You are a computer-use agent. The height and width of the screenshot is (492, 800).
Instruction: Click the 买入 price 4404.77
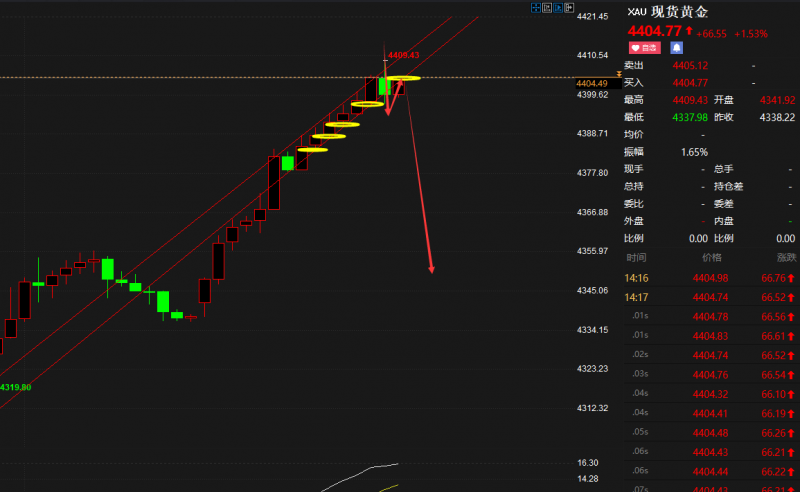[x=690, y=83]
